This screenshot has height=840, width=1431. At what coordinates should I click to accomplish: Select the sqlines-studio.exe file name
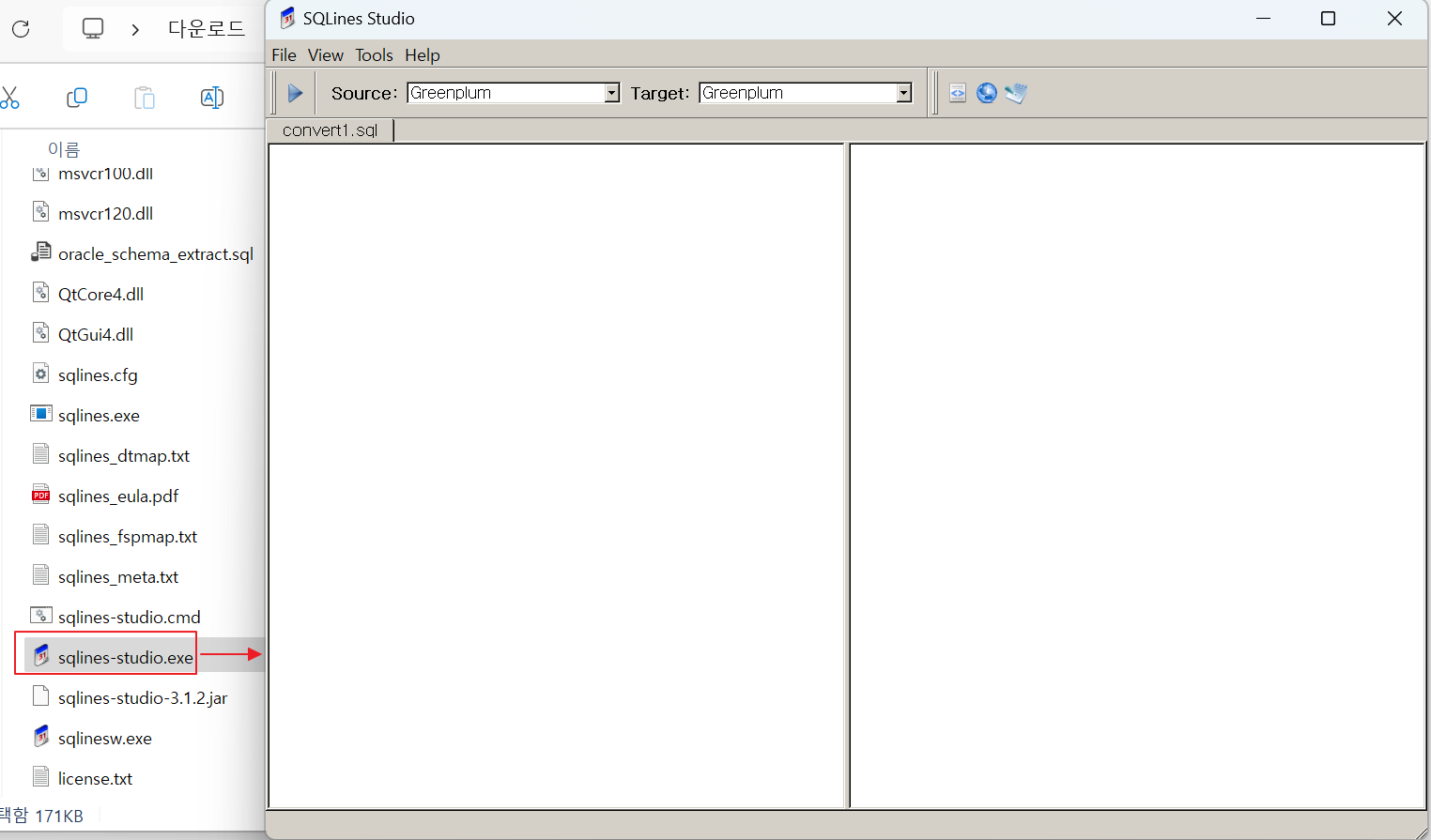[126, 658]
